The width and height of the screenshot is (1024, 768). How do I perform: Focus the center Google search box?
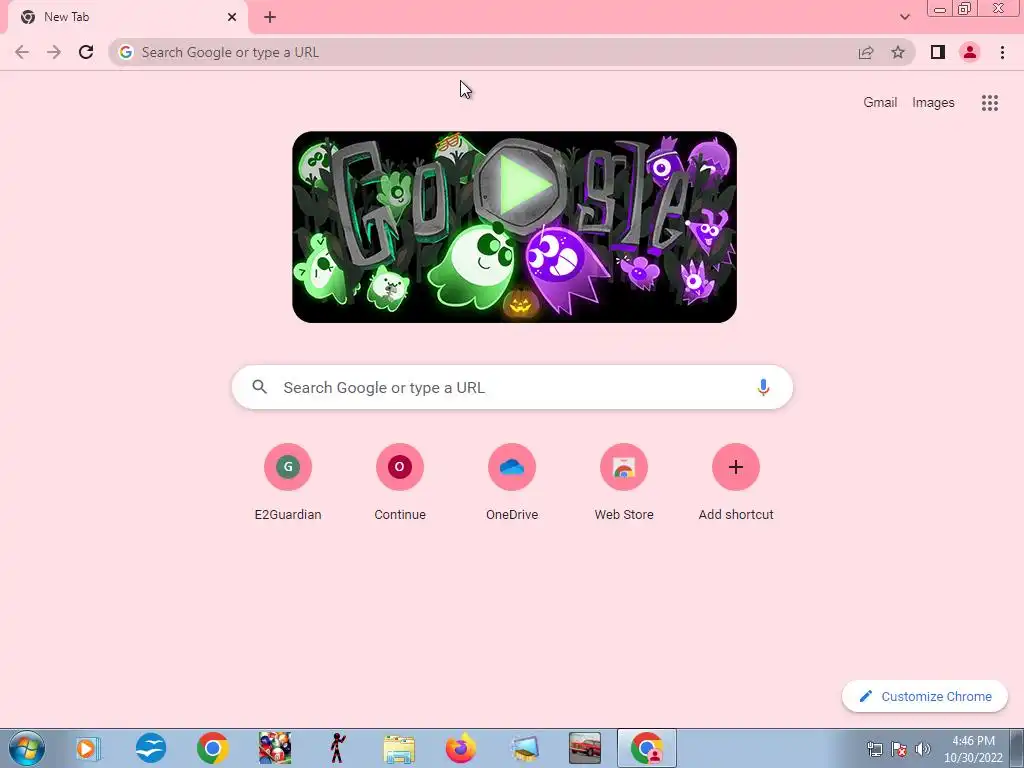[512, 387]
